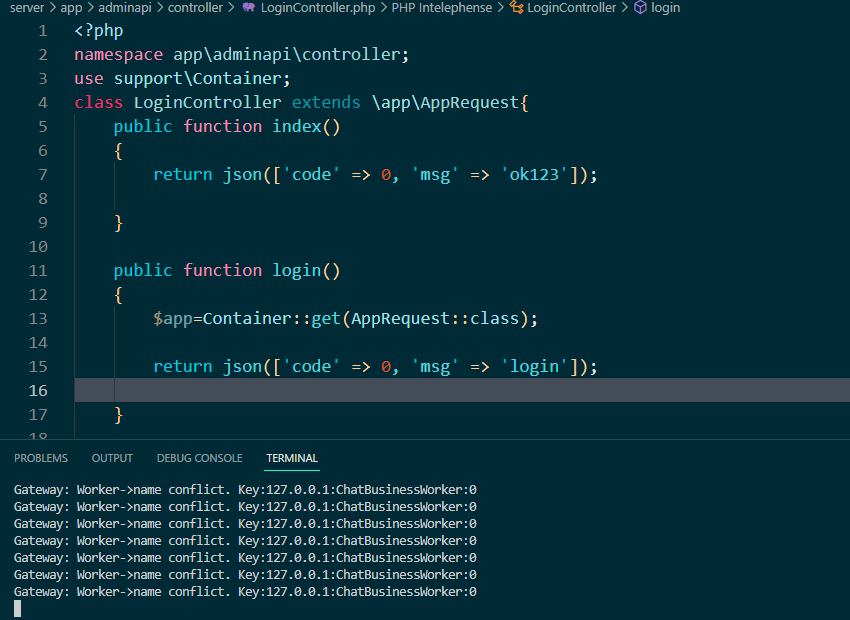The width and height of the screenshot is (850, 620).
Task: Open the PHP Intelephense breadcrumb
Action: tap(442, 8)
